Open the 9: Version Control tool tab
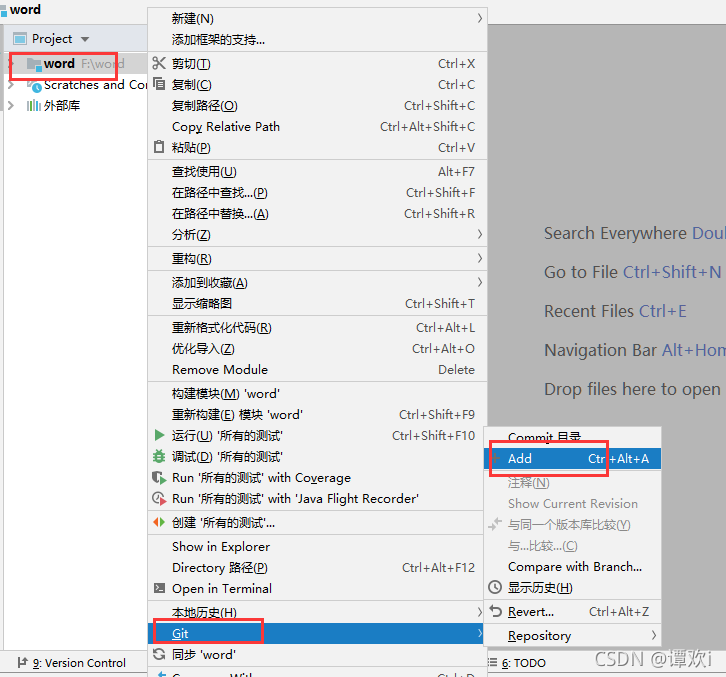Screen dimensions: 726x677 [71, 663]
